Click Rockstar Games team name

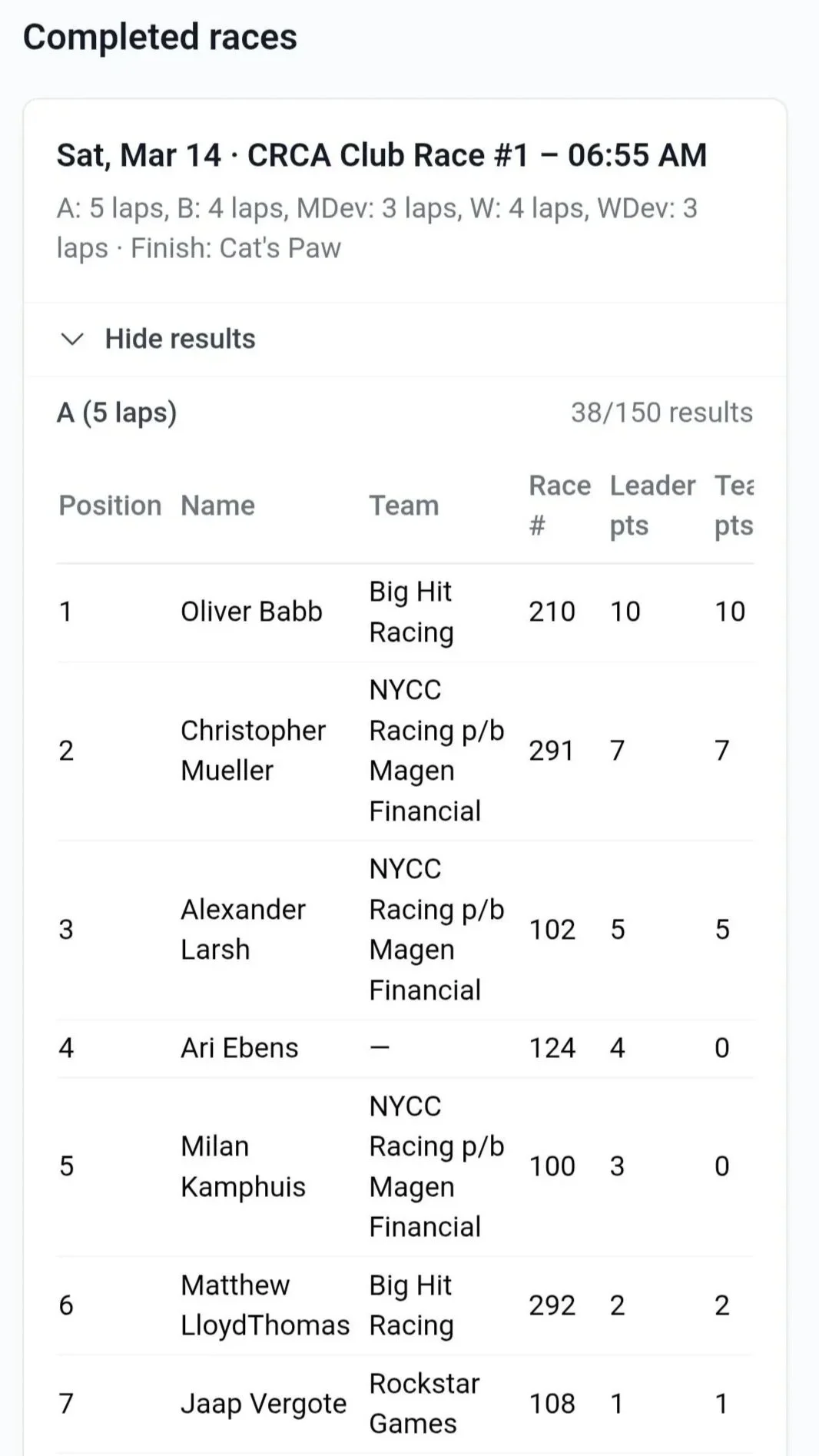tap(424, 1404)
